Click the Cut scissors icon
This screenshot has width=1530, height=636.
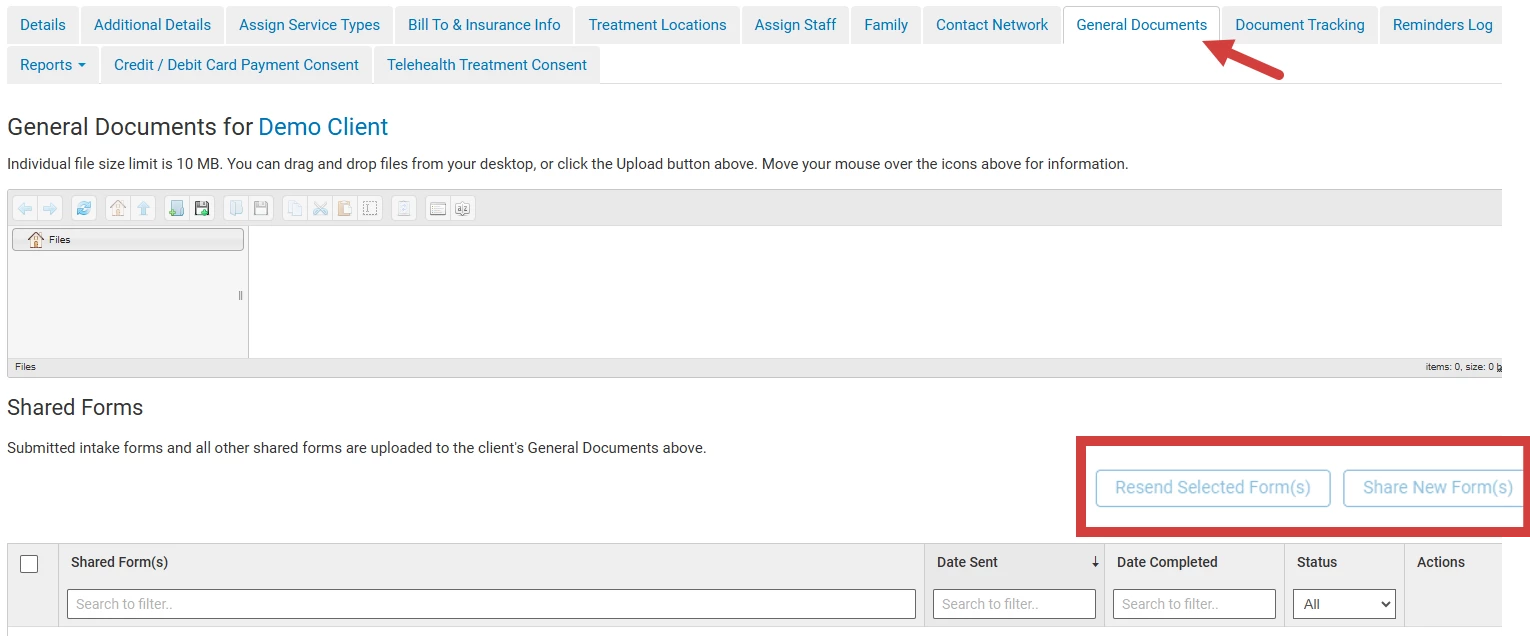pos(320,208)
